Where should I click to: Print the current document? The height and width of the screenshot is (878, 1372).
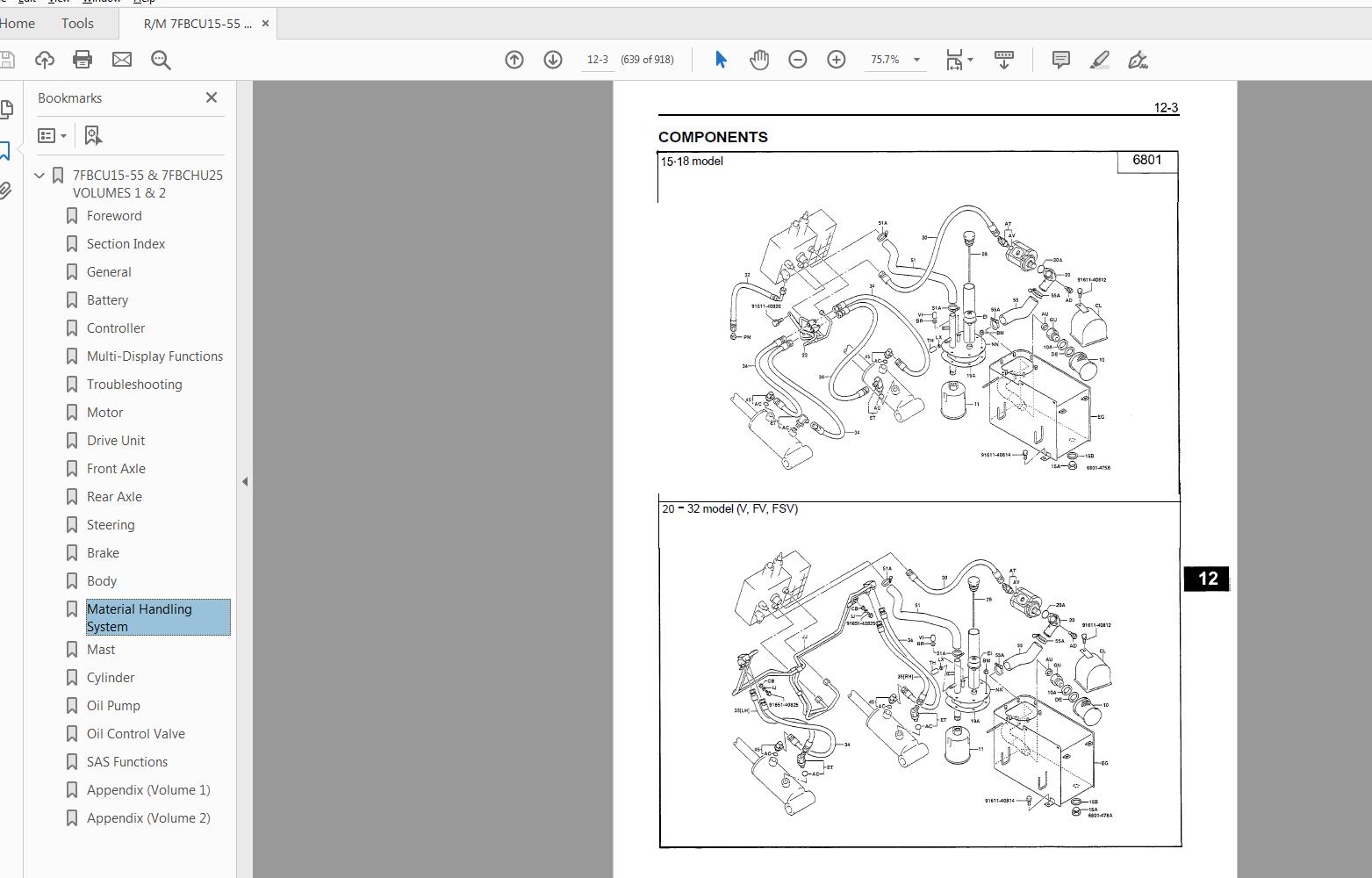(82, 60)
